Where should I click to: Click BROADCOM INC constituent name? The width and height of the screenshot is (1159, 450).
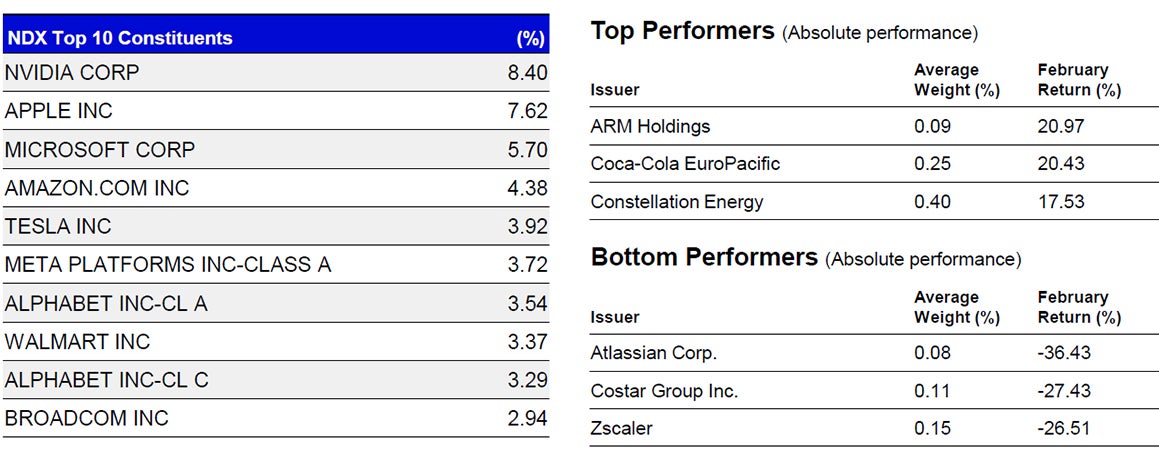87,418
